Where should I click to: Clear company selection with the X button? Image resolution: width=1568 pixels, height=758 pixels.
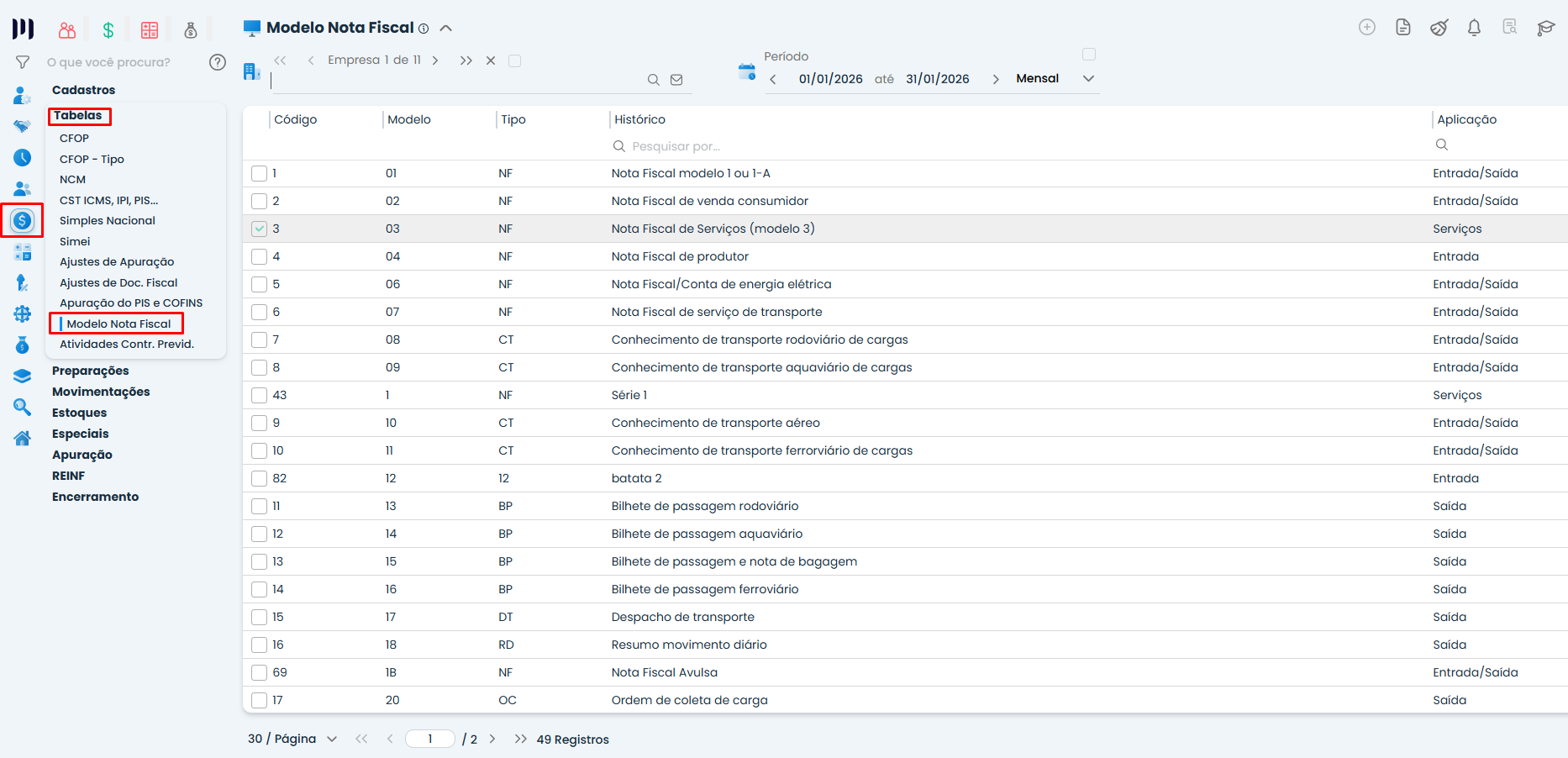(x=491, y=61)
